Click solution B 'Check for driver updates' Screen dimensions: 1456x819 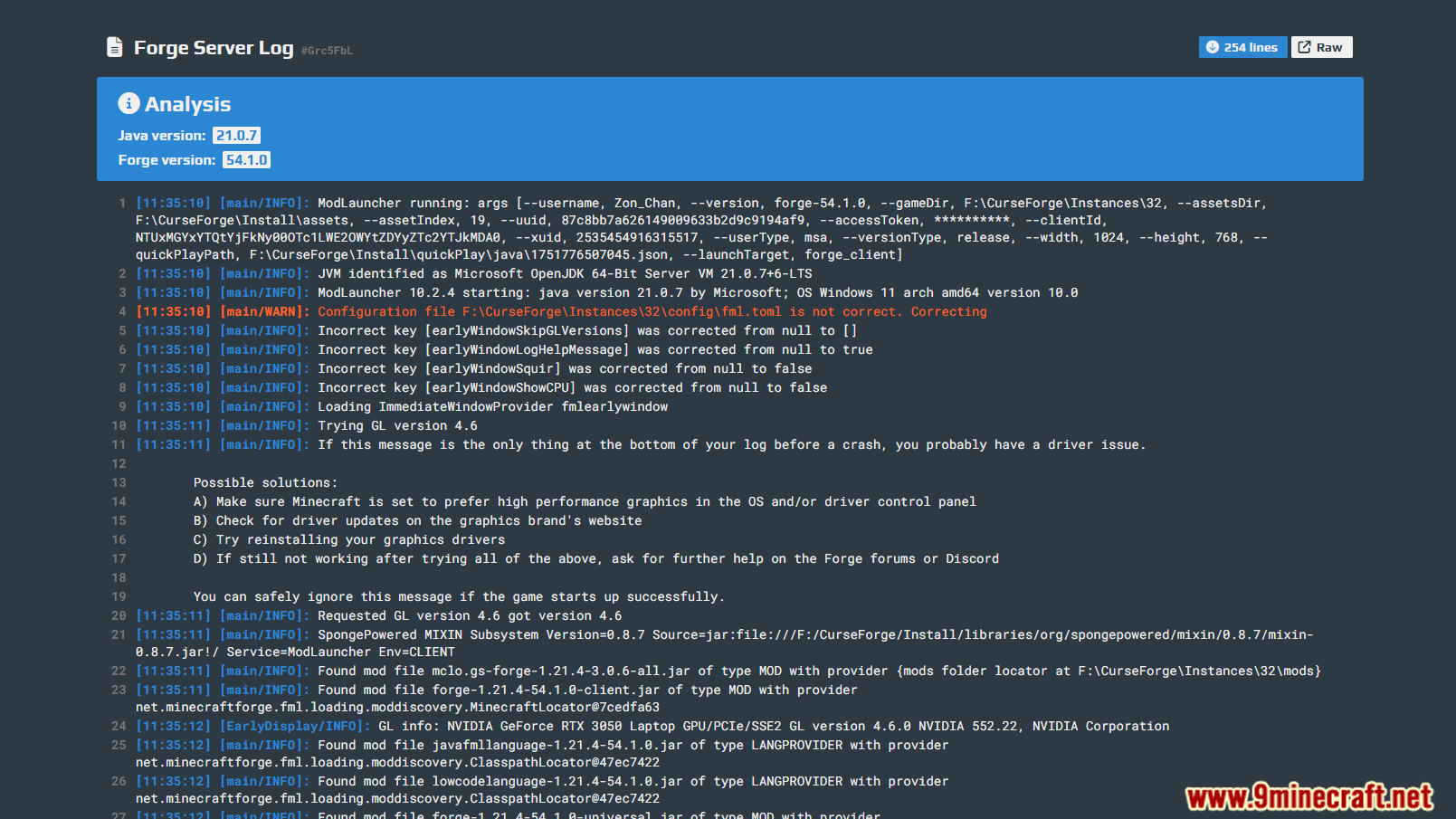(x=417, y=521)
